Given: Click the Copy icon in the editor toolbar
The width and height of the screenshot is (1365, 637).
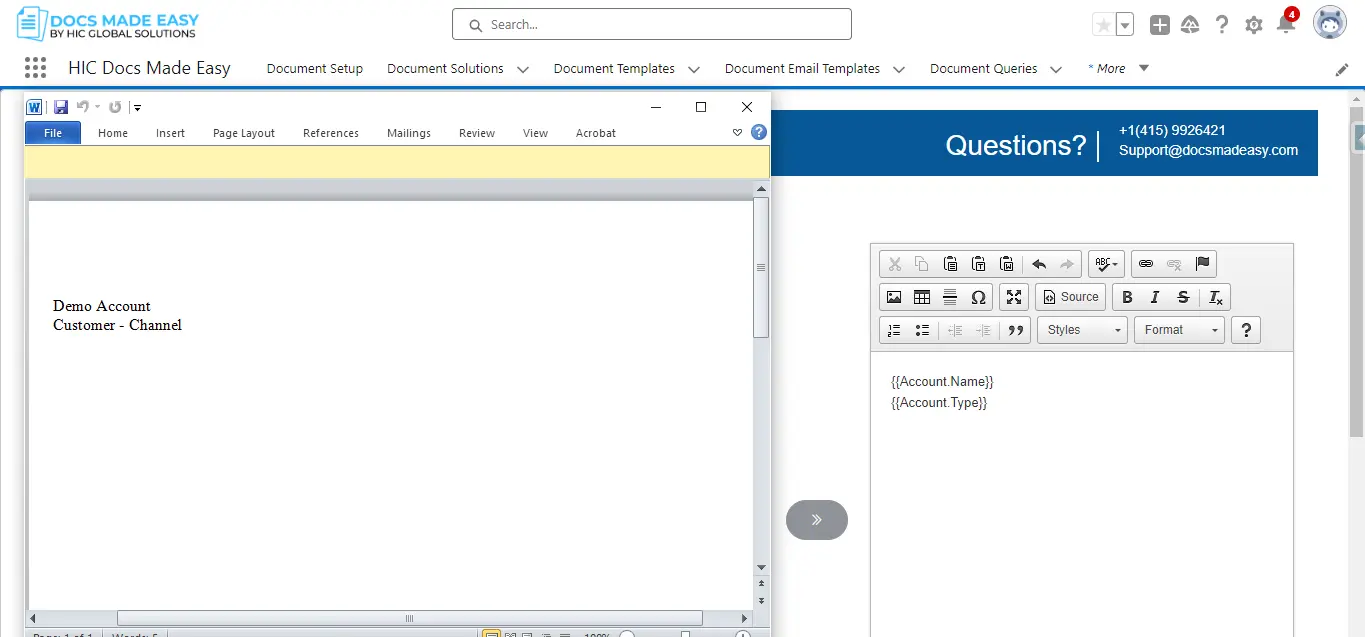Looking at the screenshot, I should click(922, 264).
